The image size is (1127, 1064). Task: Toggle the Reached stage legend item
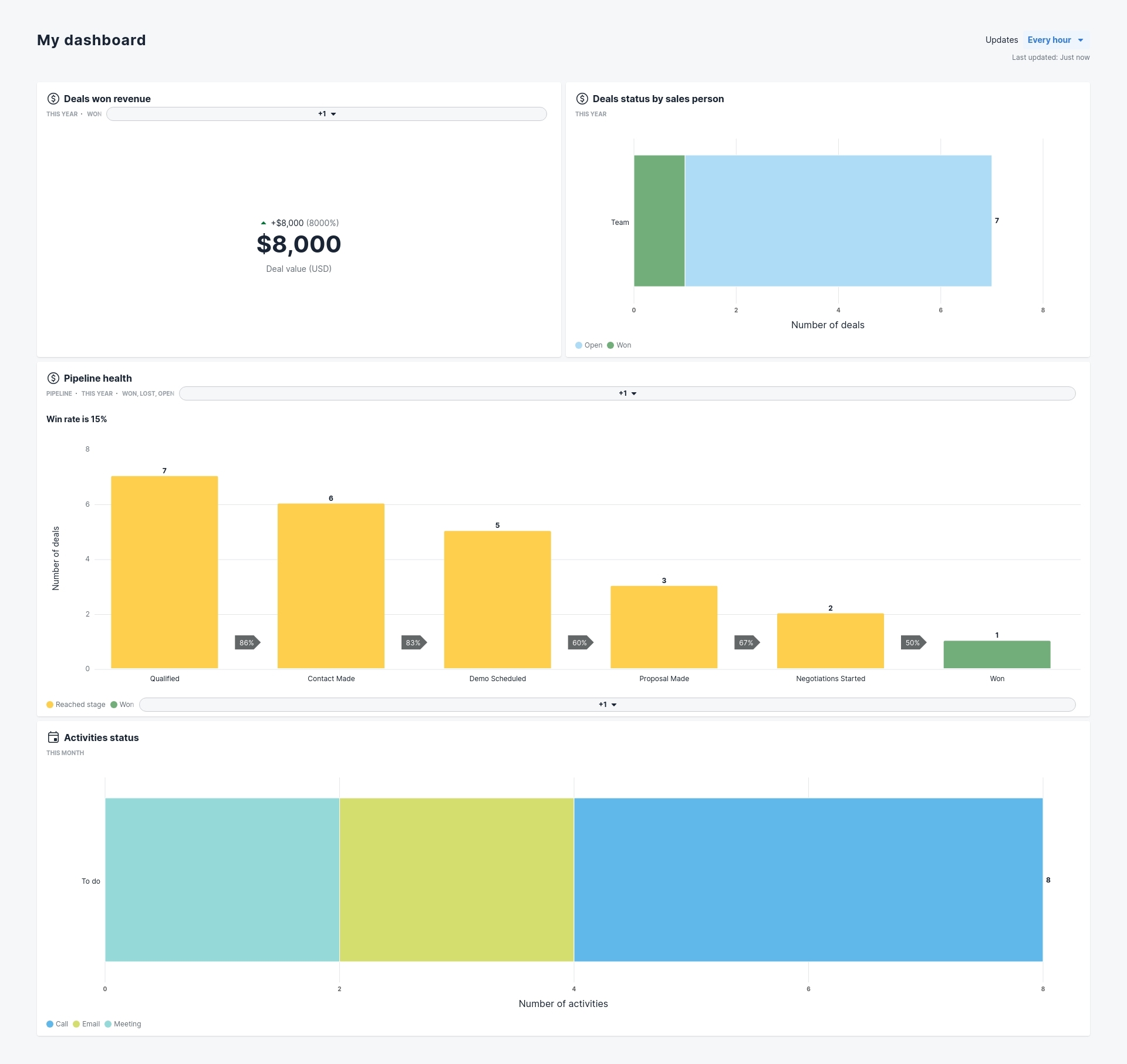pyautogui.click(x=76, y=705)
